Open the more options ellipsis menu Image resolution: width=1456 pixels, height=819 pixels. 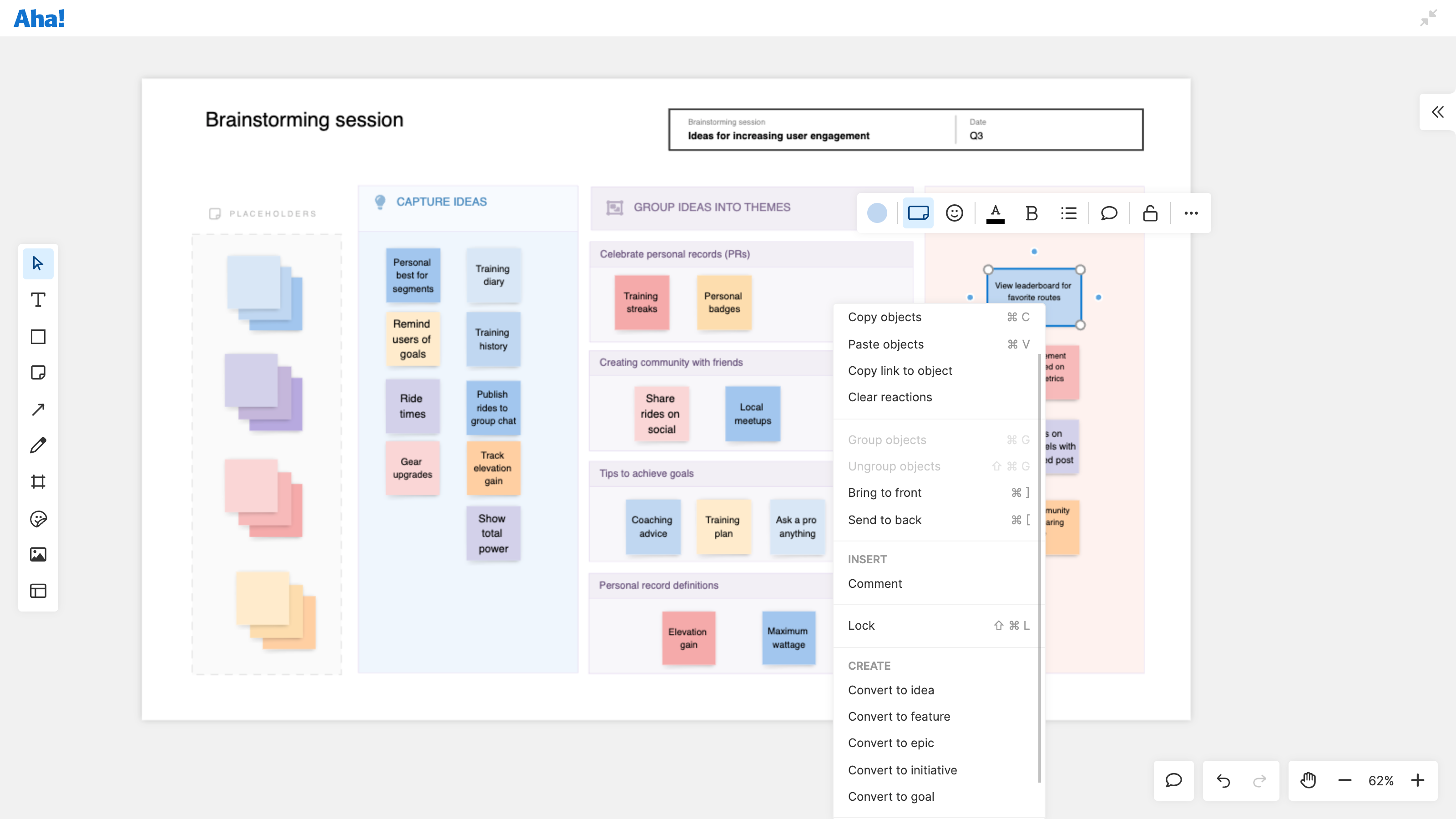pos(1191,213)
